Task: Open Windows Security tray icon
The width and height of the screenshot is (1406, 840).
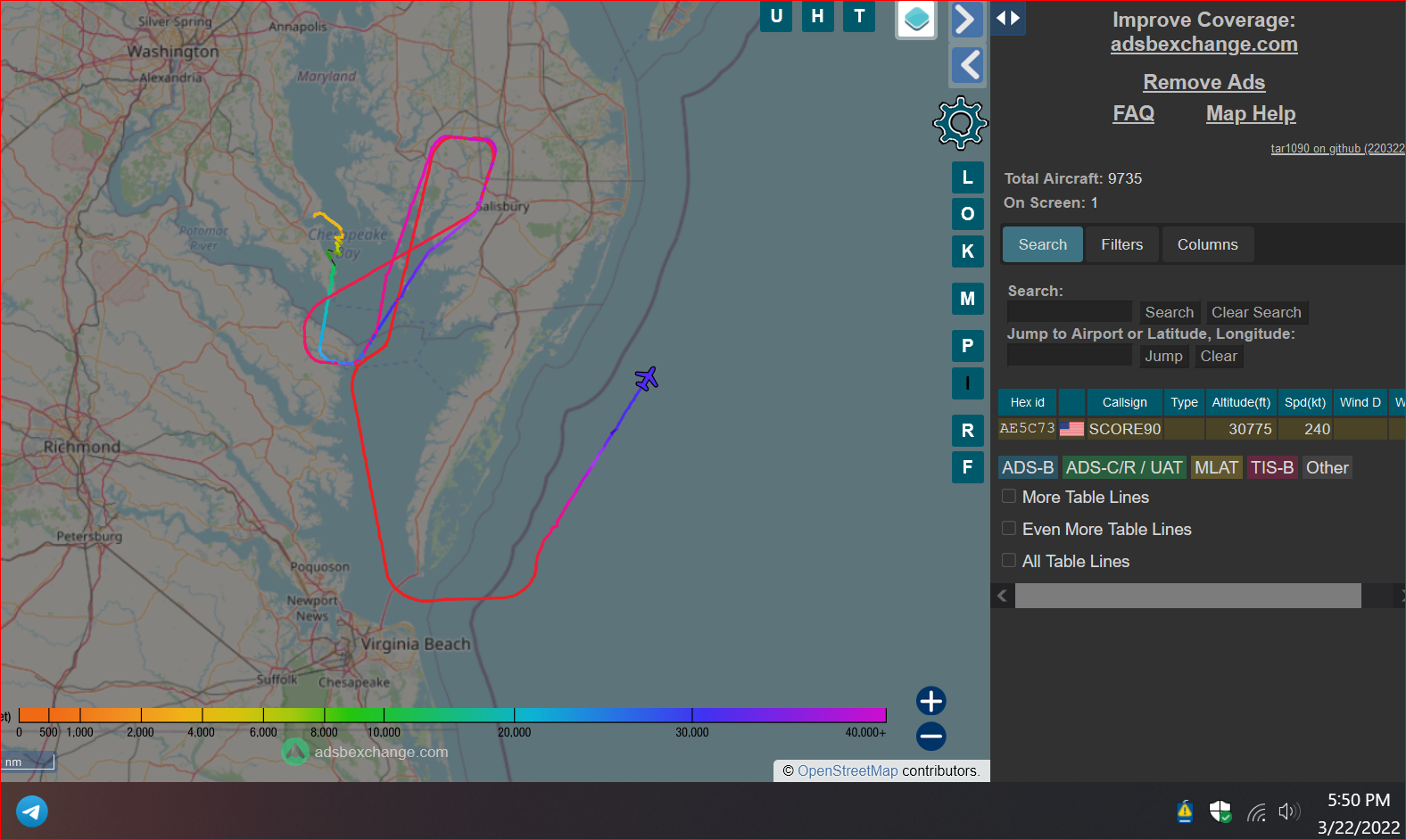Action: click(1220, 811)
